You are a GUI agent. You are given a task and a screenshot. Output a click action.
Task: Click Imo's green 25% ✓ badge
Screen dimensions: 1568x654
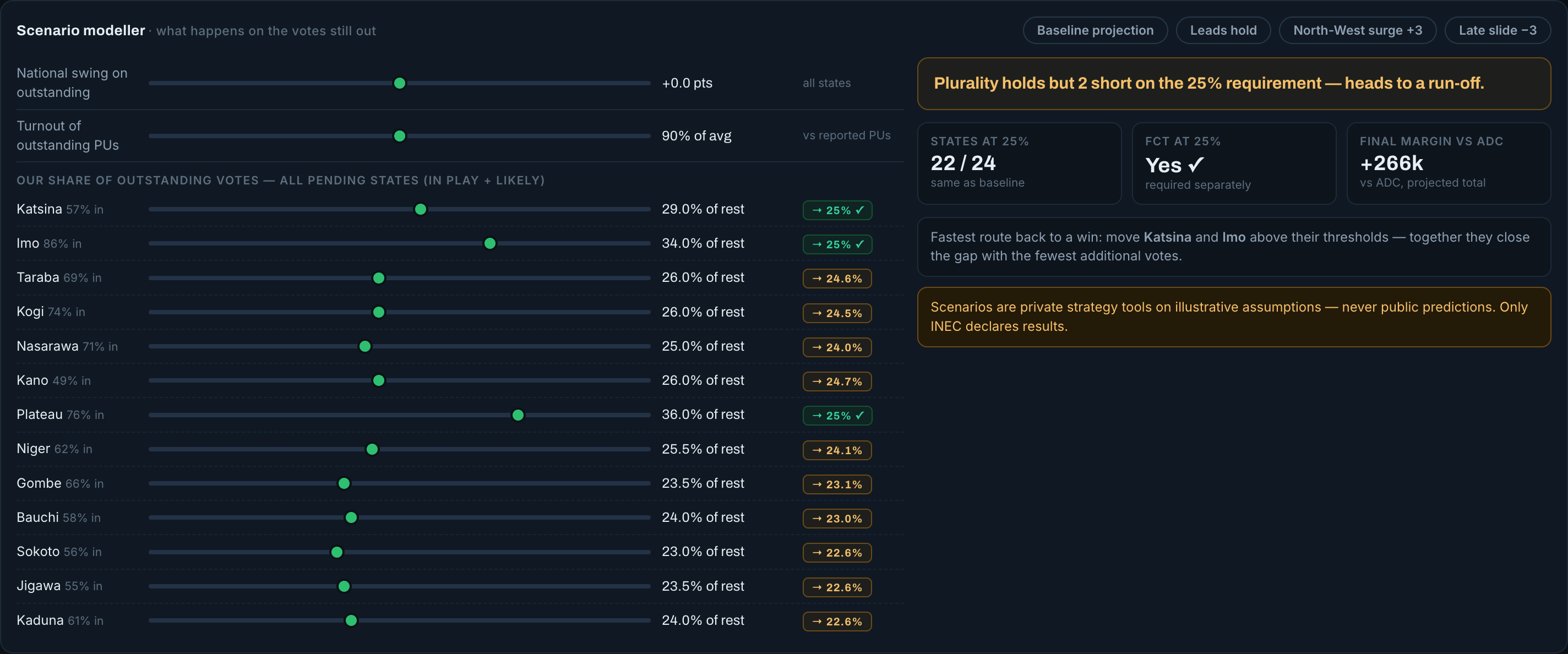[837, 244]
